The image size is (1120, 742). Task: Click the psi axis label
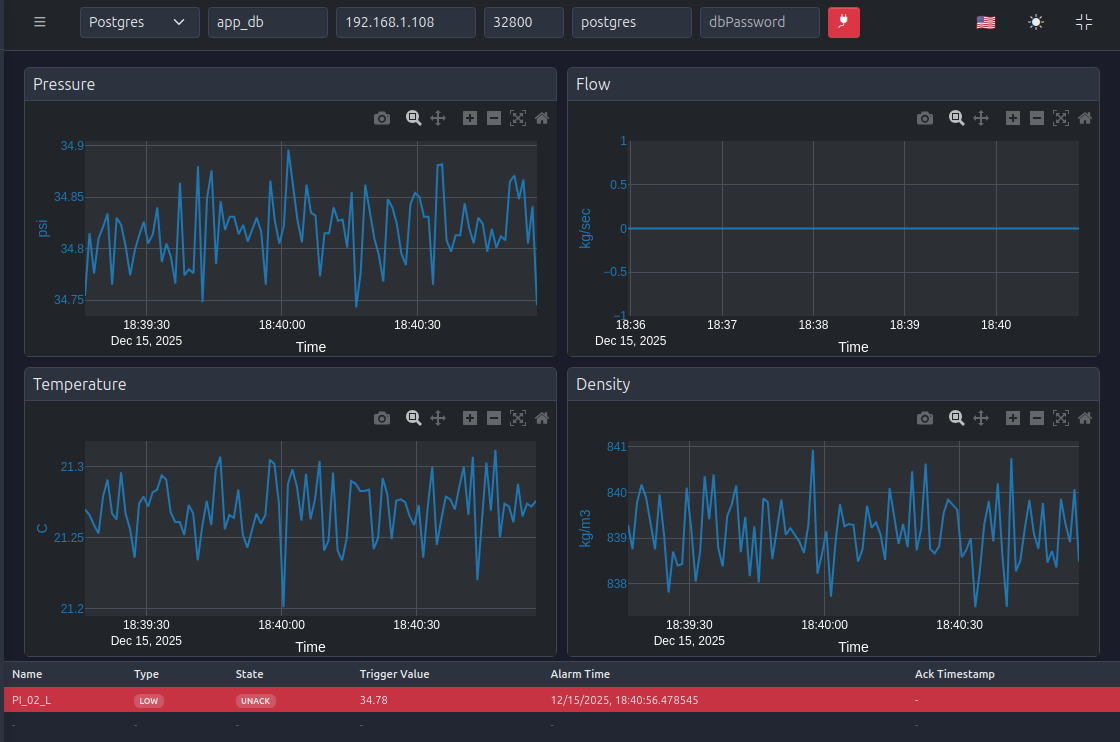point(43,229)
